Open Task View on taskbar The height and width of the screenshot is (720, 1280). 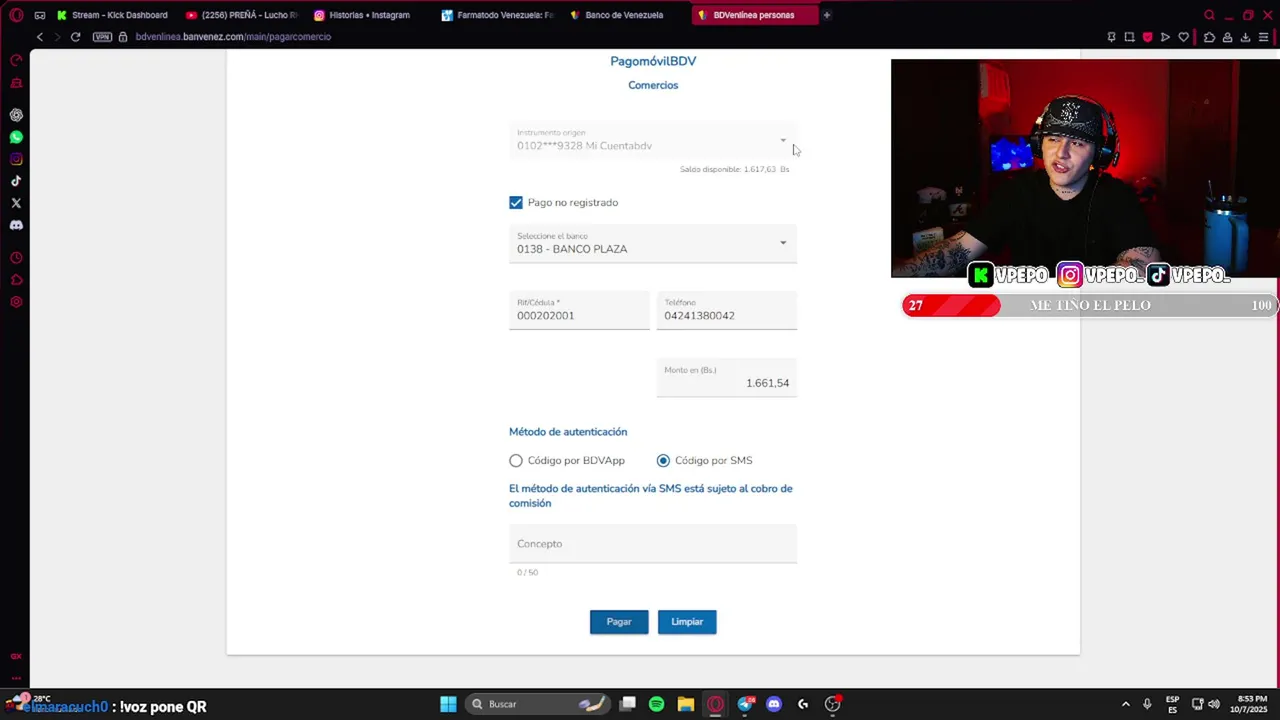[628, 704]
